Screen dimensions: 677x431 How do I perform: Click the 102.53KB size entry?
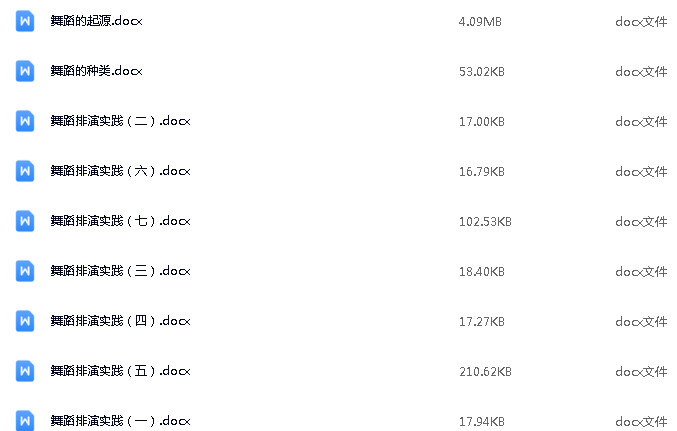(x=485, y=222)
